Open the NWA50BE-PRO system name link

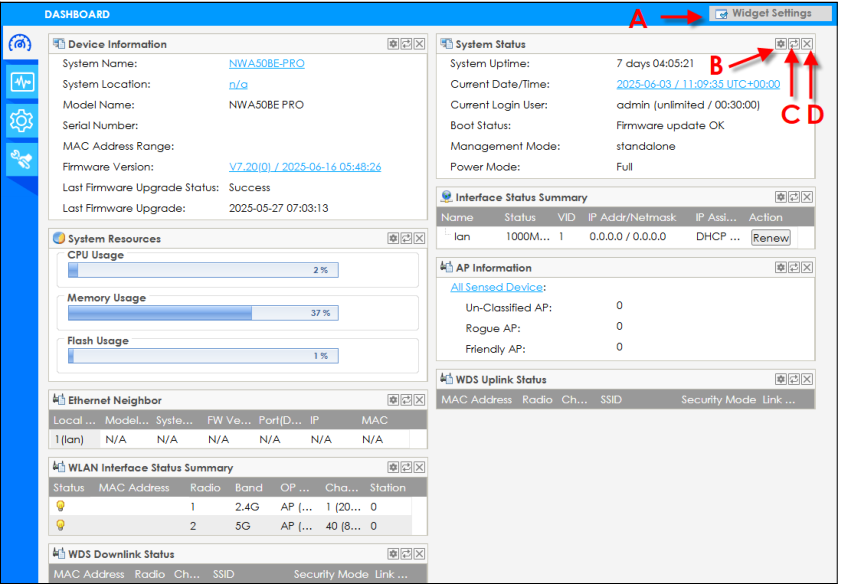[x=266, y=64]
